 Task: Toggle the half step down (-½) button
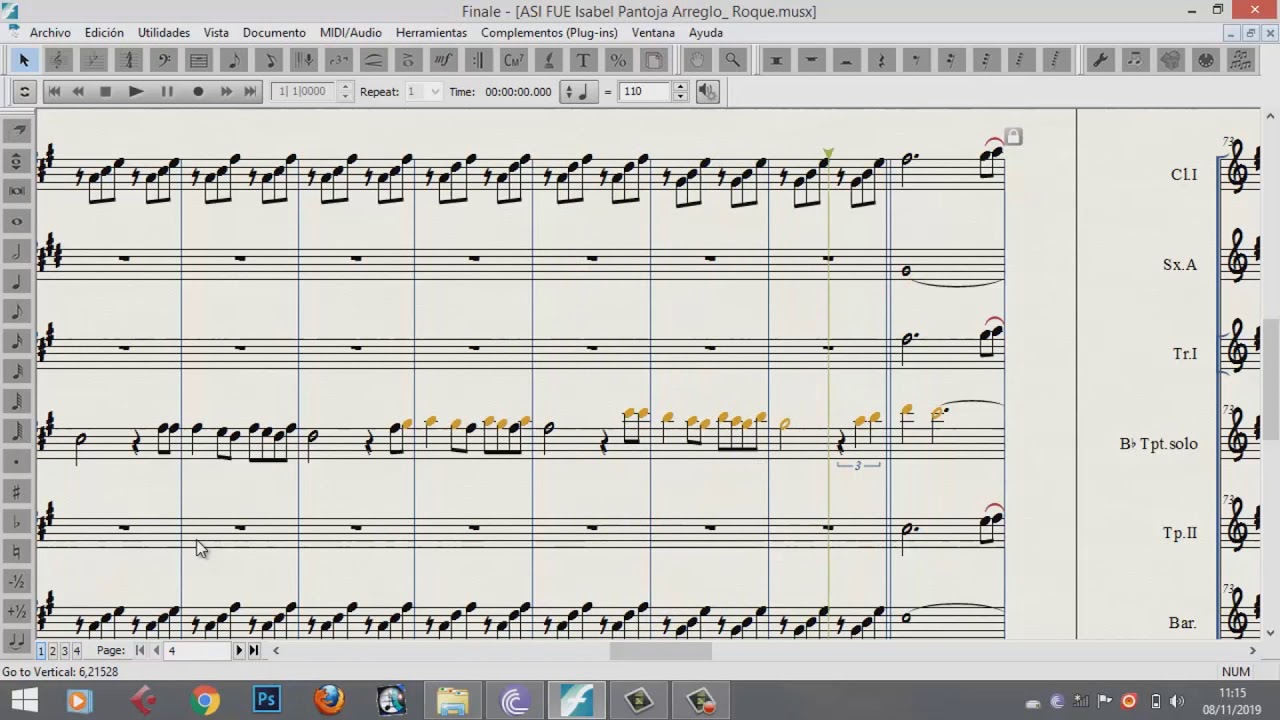point(16,581)
